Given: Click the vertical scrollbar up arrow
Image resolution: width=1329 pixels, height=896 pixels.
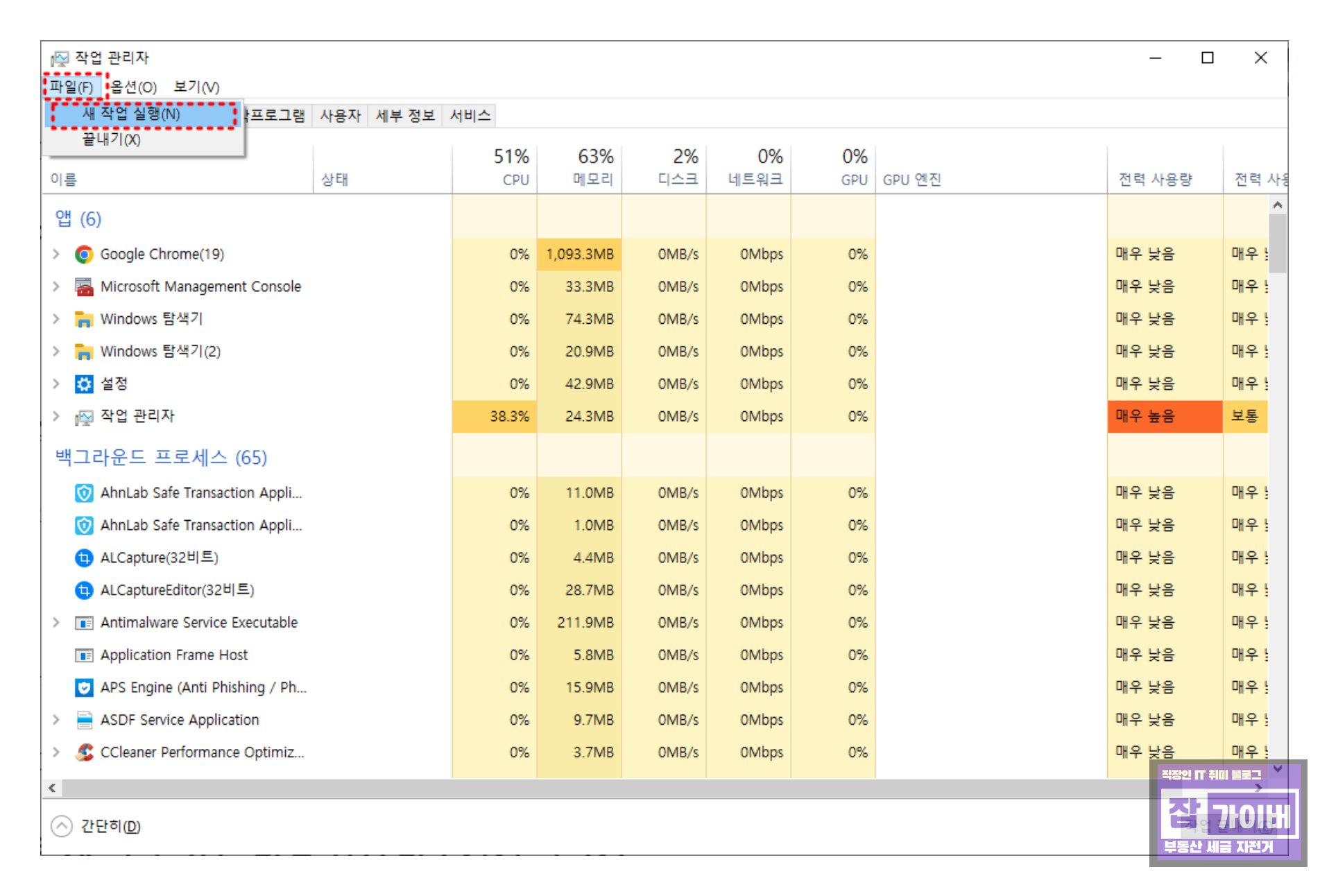Looking at the screenshot, I should (x=1278, y=205).
